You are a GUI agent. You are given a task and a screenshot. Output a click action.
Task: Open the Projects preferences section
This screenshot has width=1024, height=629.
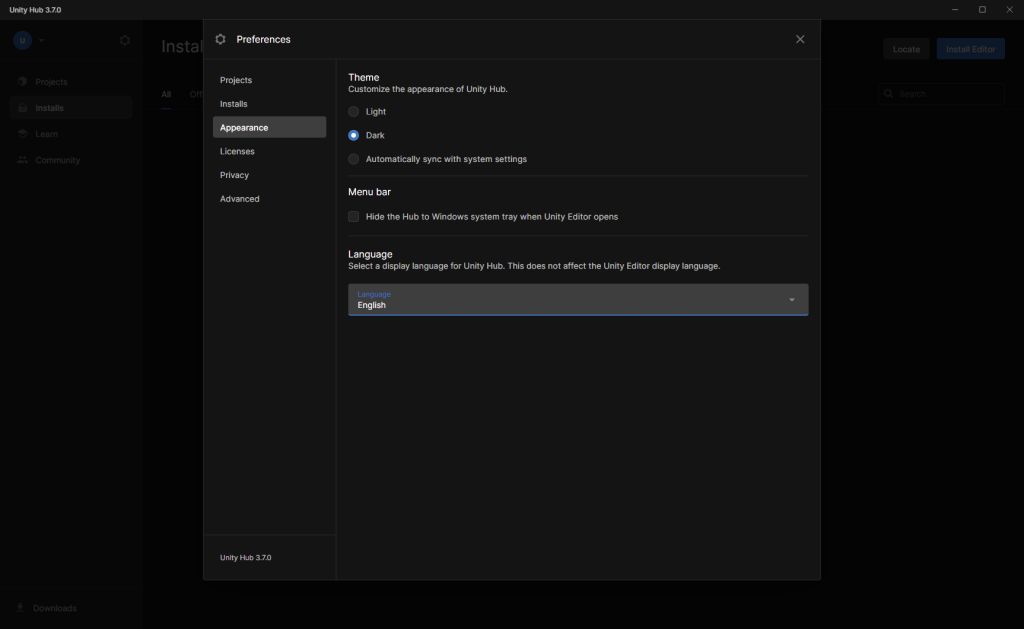[269, 80]
